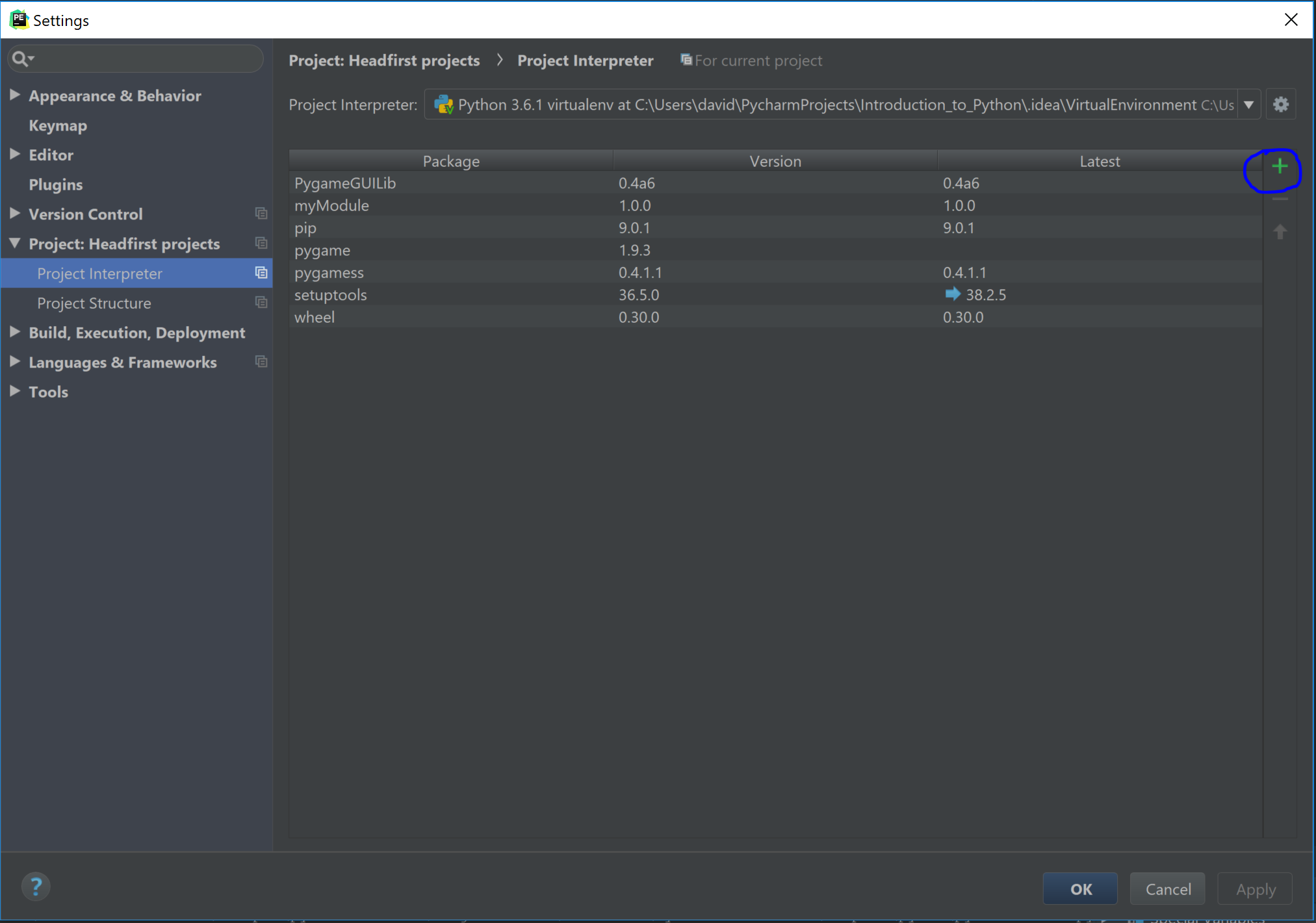
Task: Close the Settings dialog
Action: click(1291, 20)
